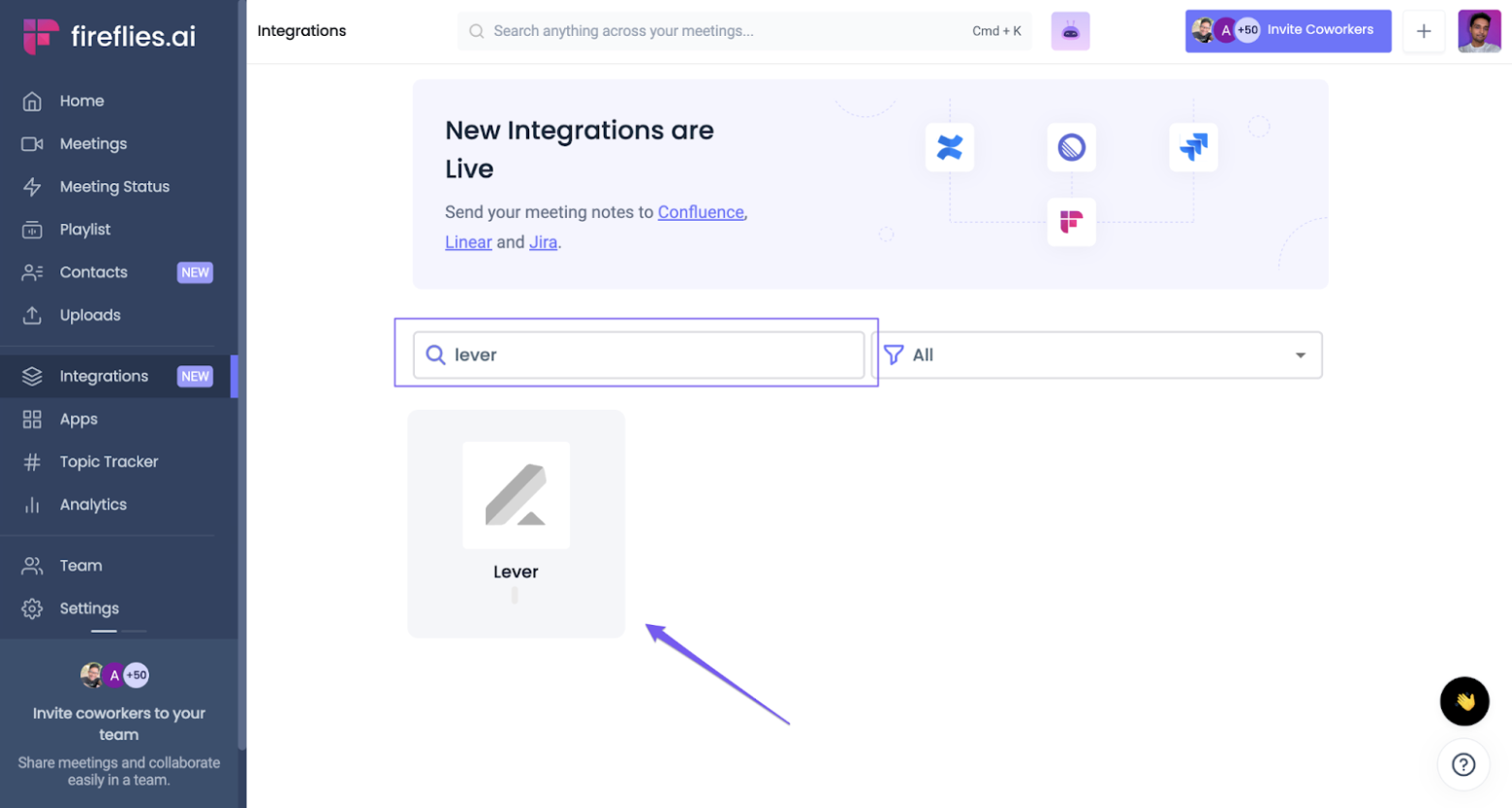Click the plus add button
The width and height of the screenshot is (1512, 808).
[1423, 31]
